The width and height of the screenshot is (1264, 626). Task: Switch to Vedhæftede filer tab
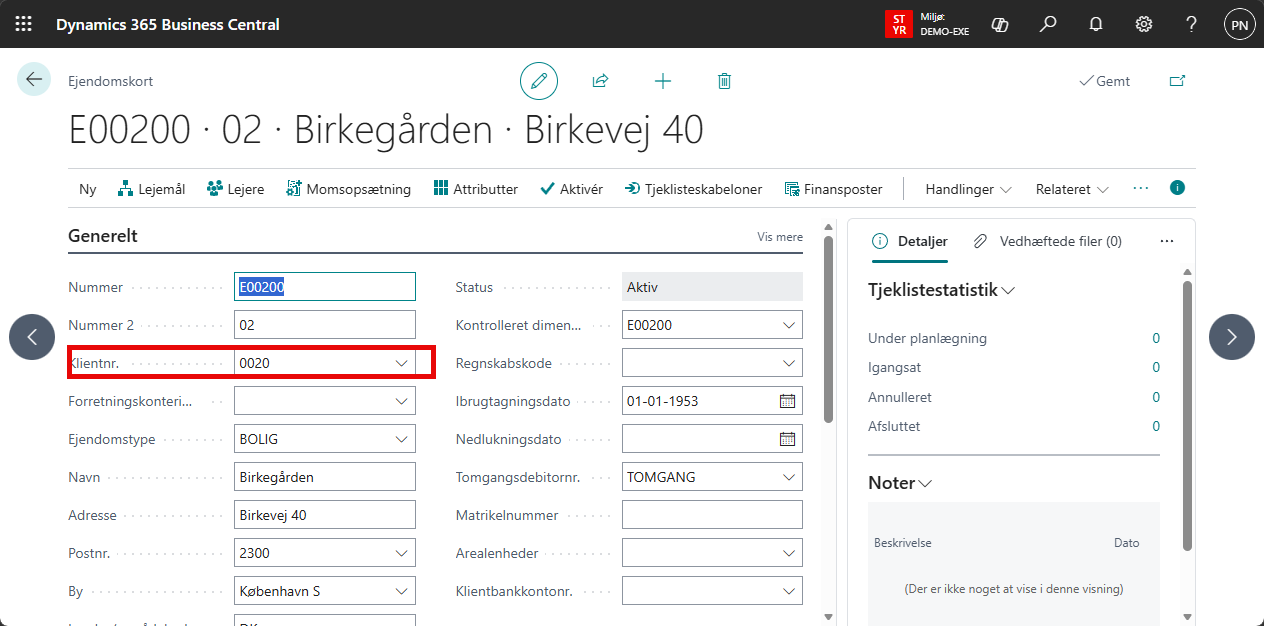tap(1049, 241)
